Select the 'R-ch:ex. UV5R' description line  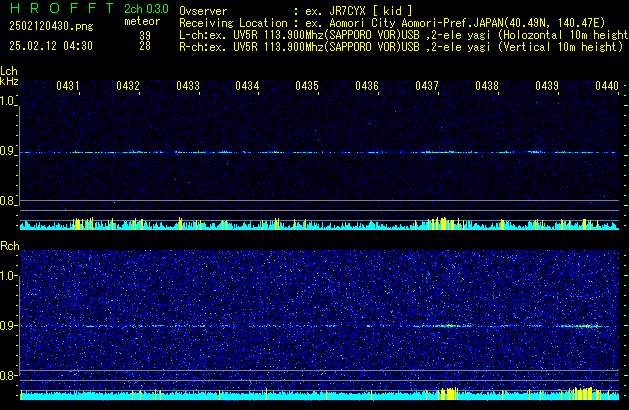pyautogui.click(x=401, y=47)
